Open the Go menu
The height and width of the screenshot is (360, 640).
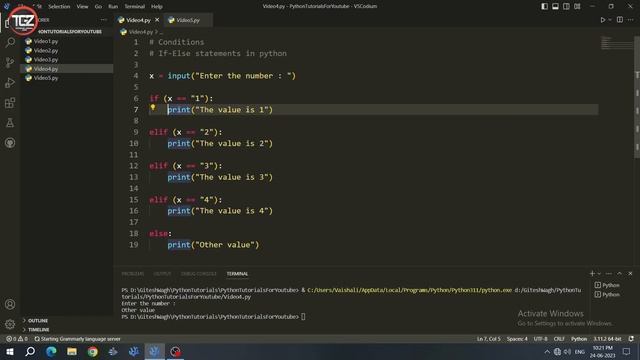pos(98,6)
